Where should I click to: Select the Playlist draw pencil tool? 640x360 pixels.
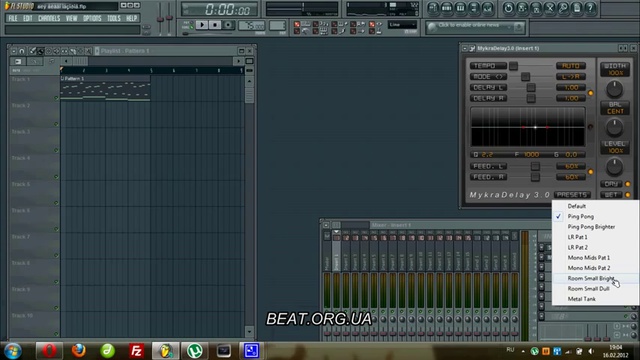[x=32, y=51]
